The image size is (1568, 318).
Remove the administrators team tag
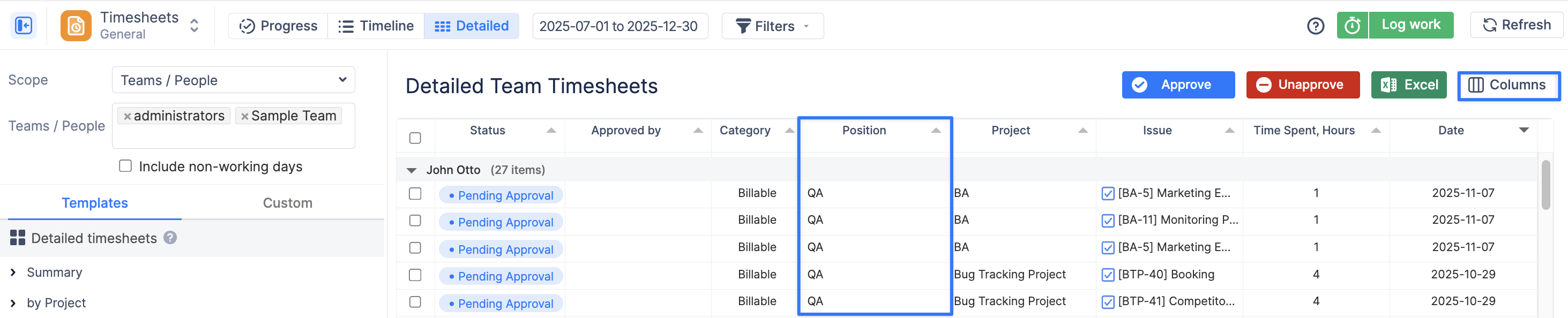[127, 116]
